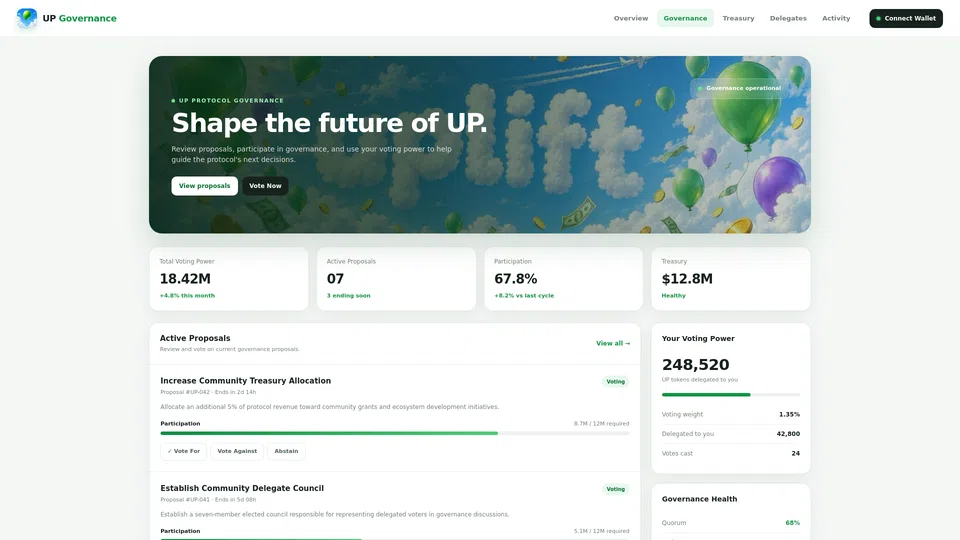Click the Vote Now hero button
This screenshot has width=960, height=540.
[x=265, y=186]
